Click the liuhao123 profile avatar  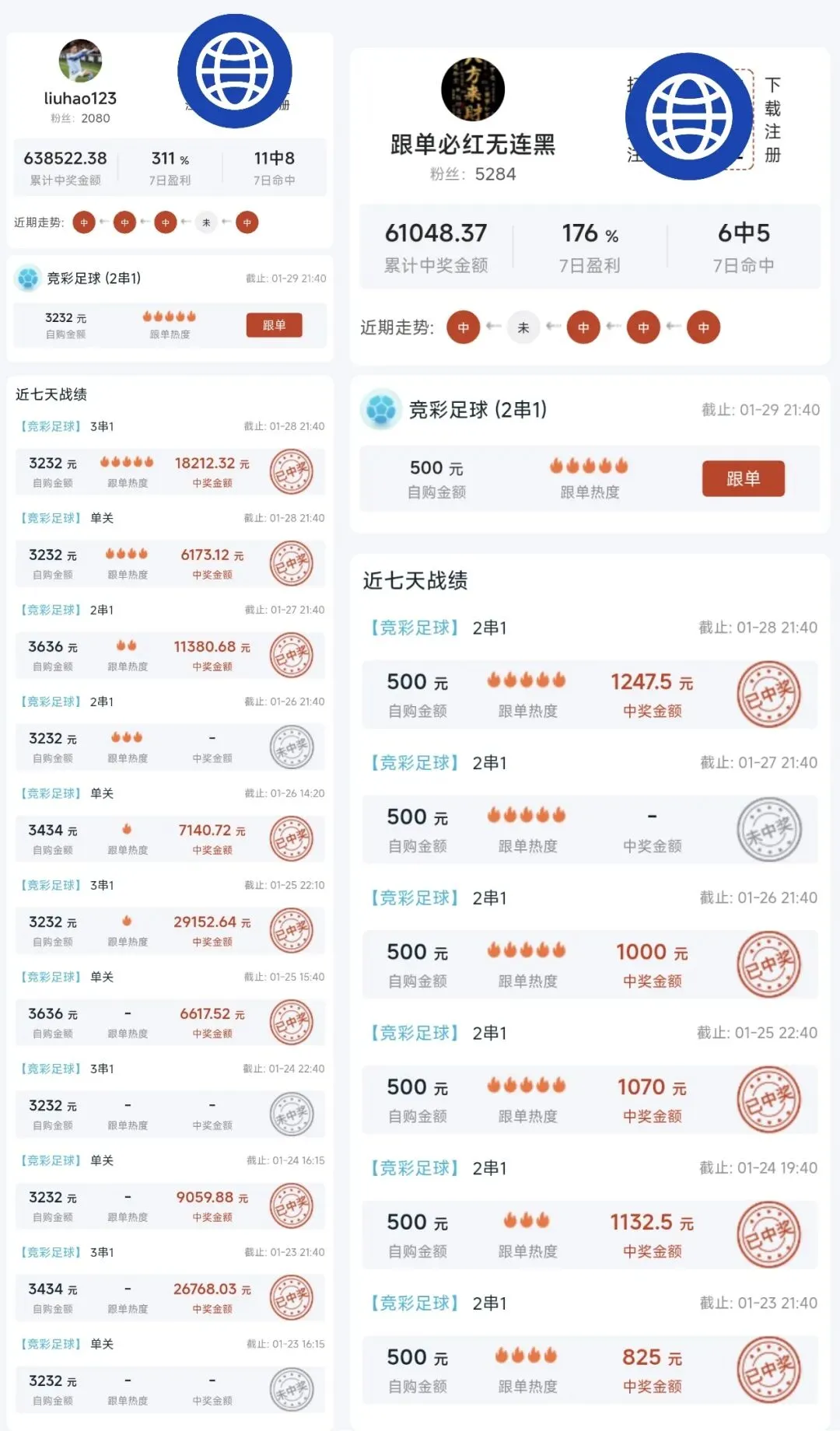click(x=80, y=61)
